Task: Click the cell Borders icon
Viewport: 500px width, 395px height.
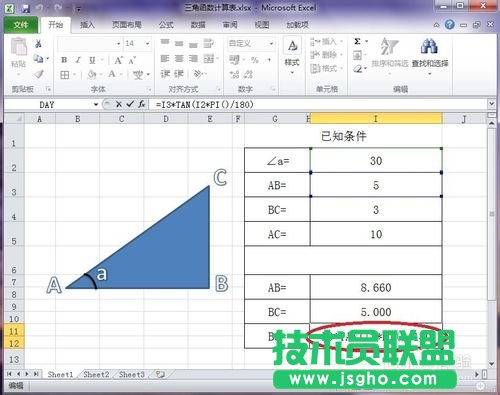Action: (65, 75)
